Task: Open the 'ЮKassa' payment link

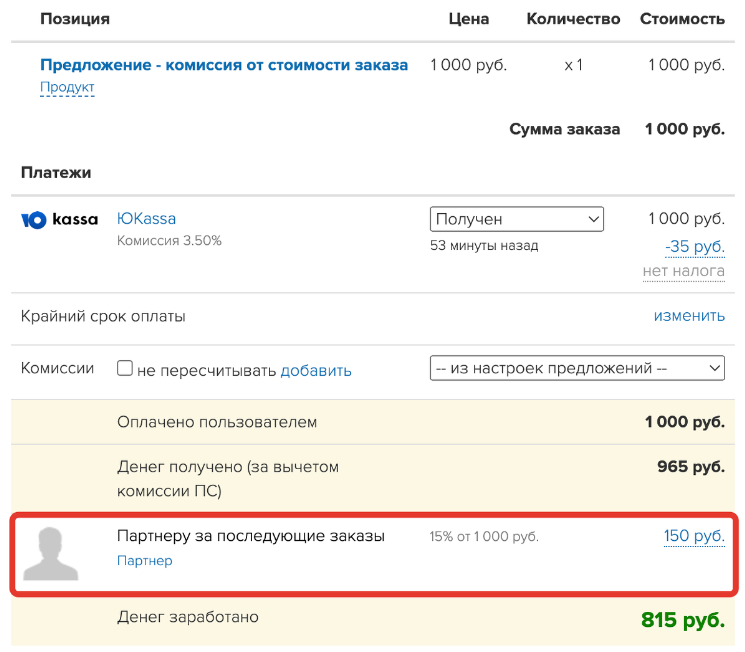Action: pos(146,219)
